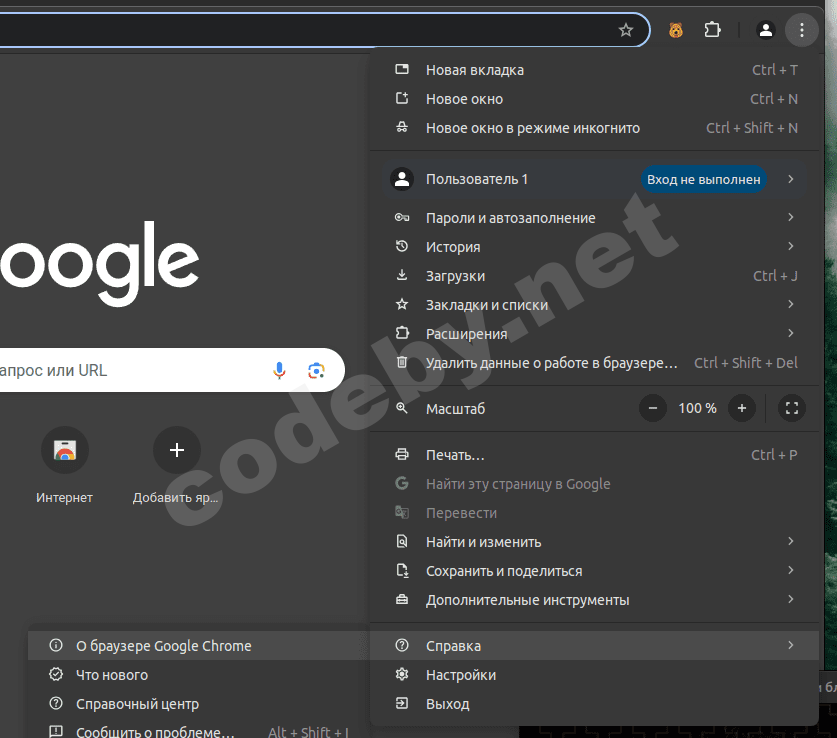Click the Вход не выполнен badge
Screen dimensions: 837x738
tap(704, 179)
